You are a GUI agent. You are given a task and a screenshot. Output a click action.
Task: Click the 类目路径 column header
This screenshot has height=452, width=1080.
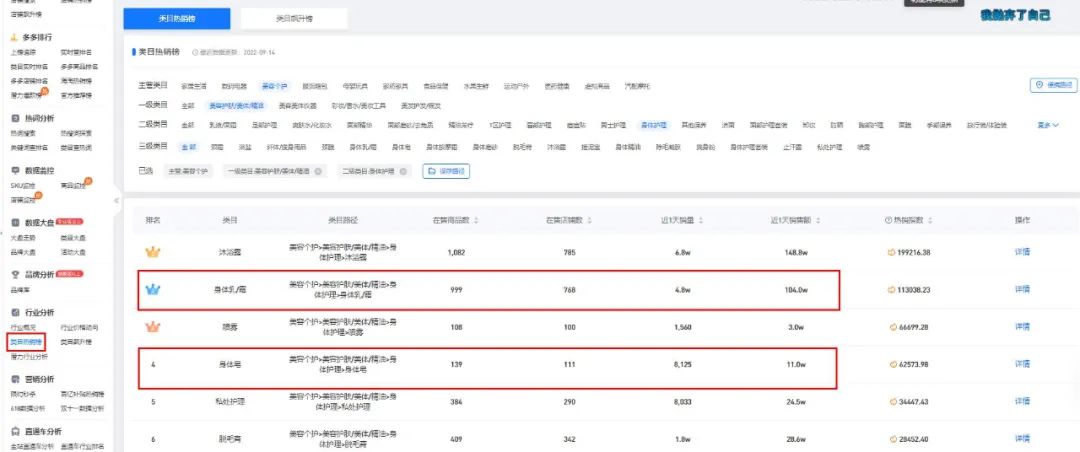tap(343, 220)
